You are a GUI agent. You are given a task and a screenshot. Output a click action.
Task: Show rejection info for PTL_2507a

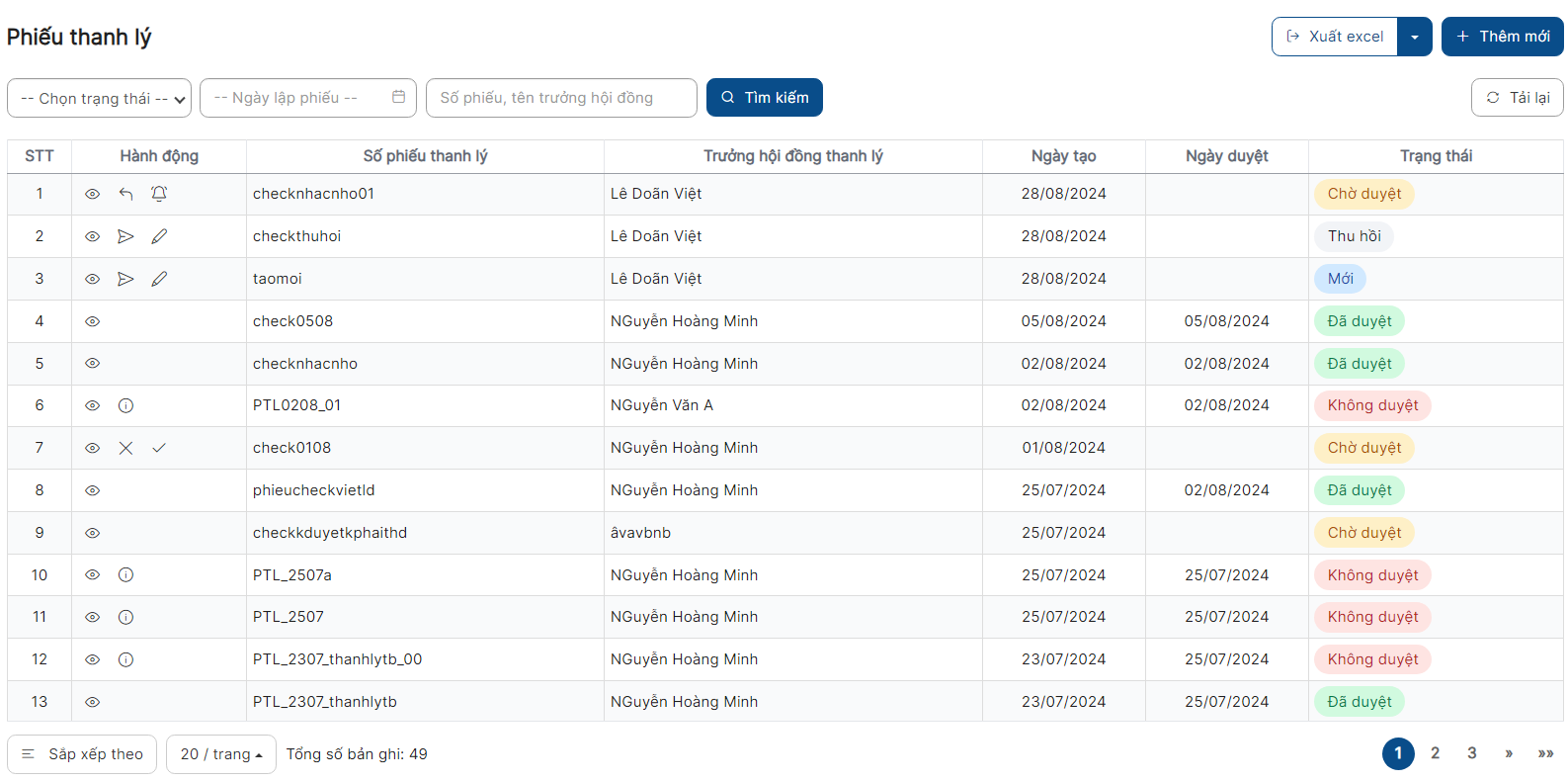(x=125, y=574)
